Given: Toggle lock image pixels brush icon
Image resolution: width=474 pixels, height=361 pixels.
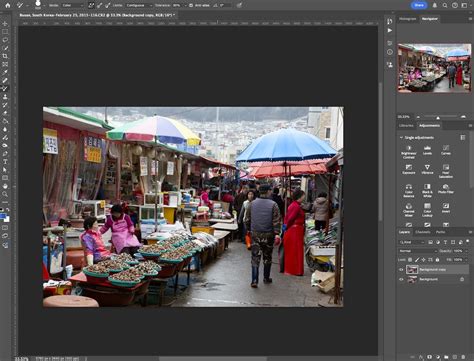Looking at the screenshot, I should coord(417,260).
